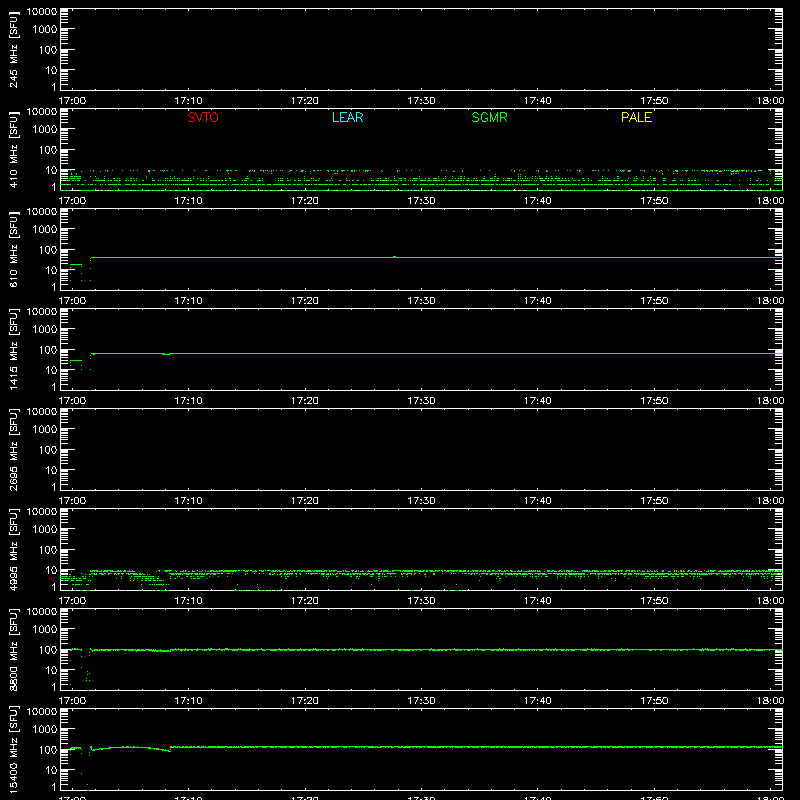Select the 610 MHz [SFU] axis title
The image size is (800, 800).
tap(14, 249)
